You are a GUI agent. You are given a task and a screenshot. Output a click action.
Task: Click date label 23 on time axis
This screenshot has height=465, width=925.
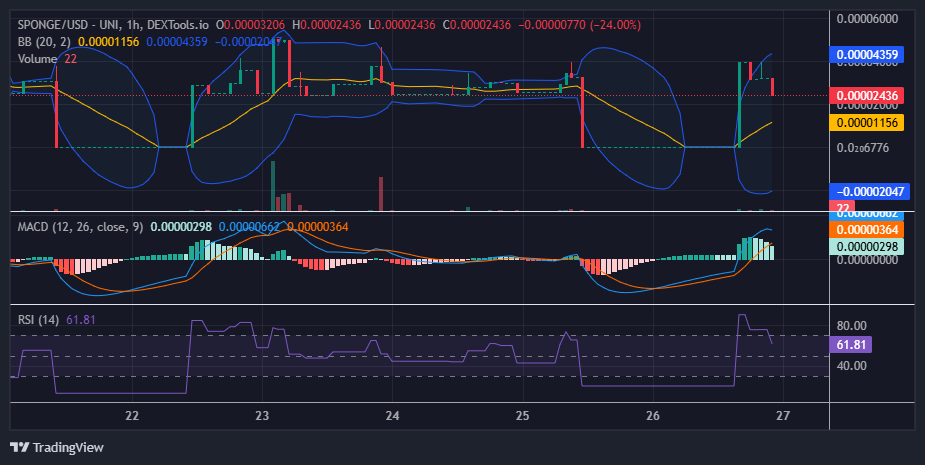click(262, 415)
